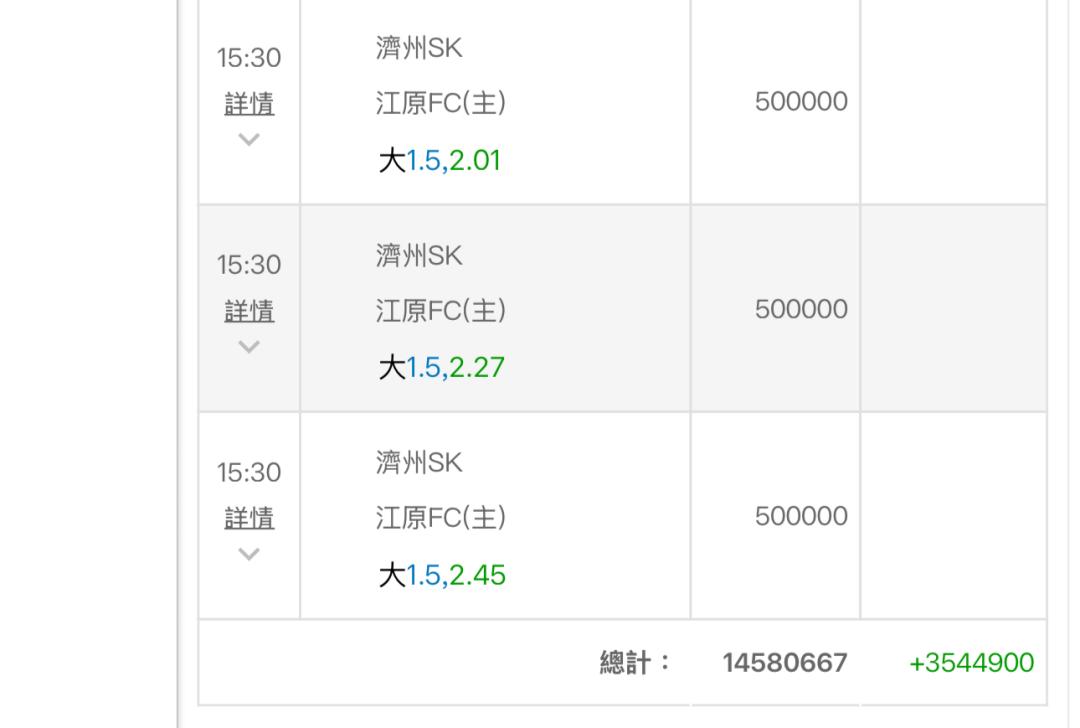The image size is (1080, 728).
Task: Click the 大1.5,2.01 bet selection
Action: click(x=439, y=160)
